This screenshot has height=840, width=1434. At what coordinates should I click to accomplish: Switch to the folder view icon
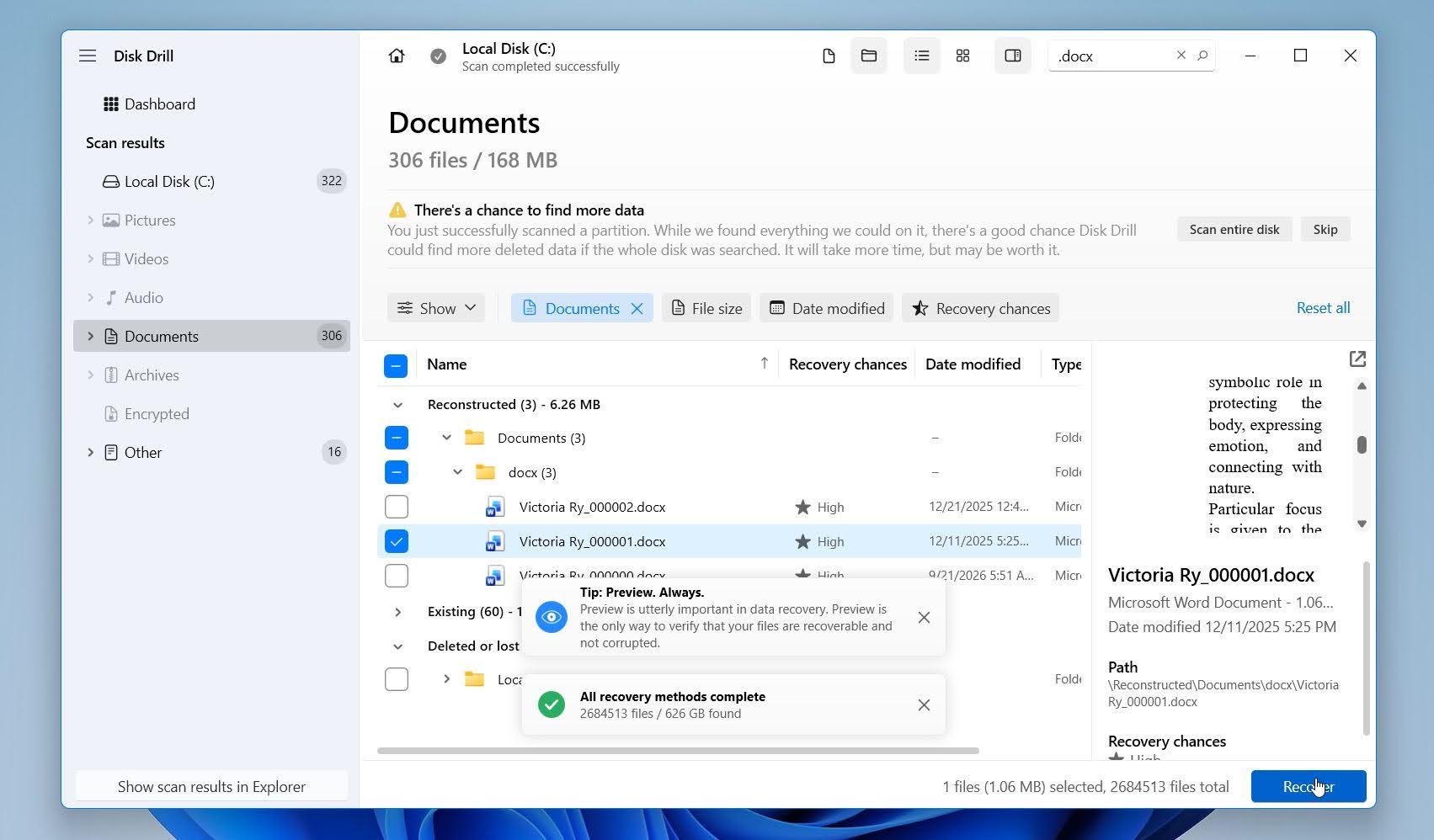pos(869,56)
